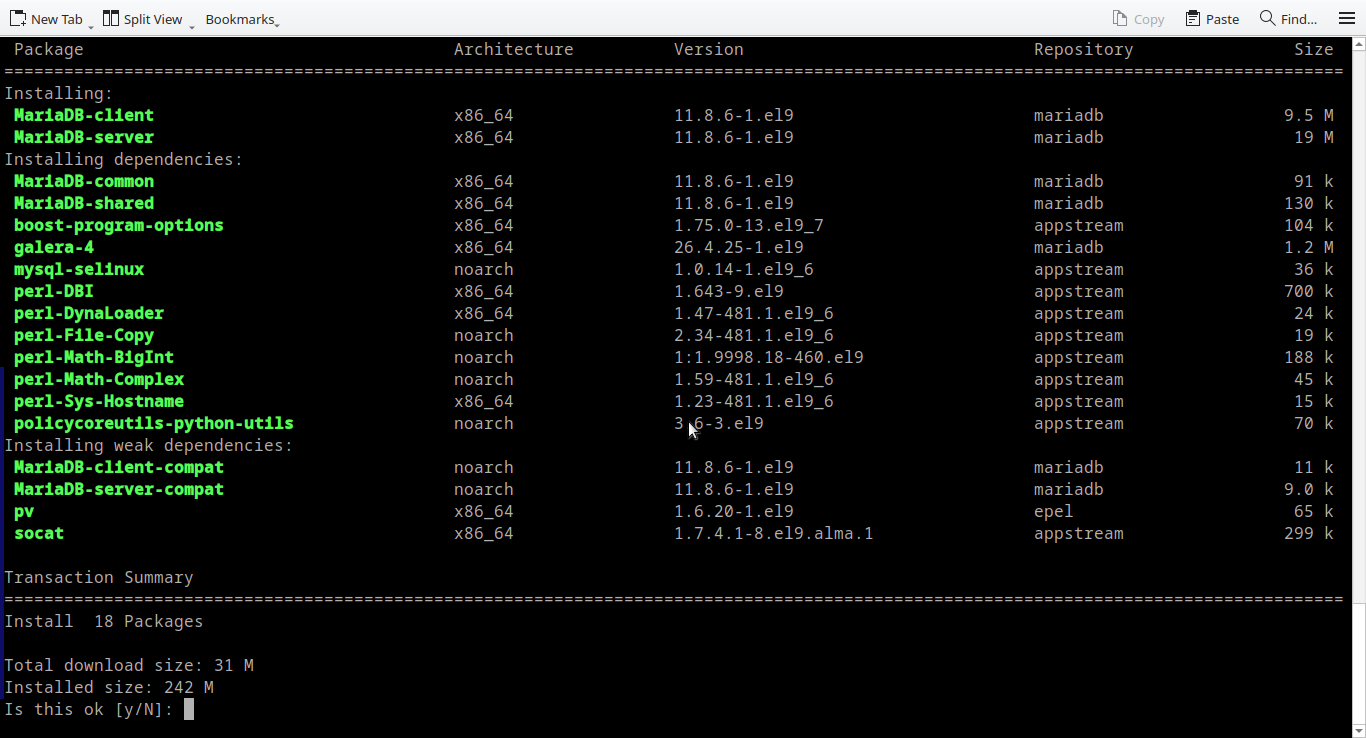Click the Split View icon
The height and width of the screenshot is (738, 1366).
(111, 18)
